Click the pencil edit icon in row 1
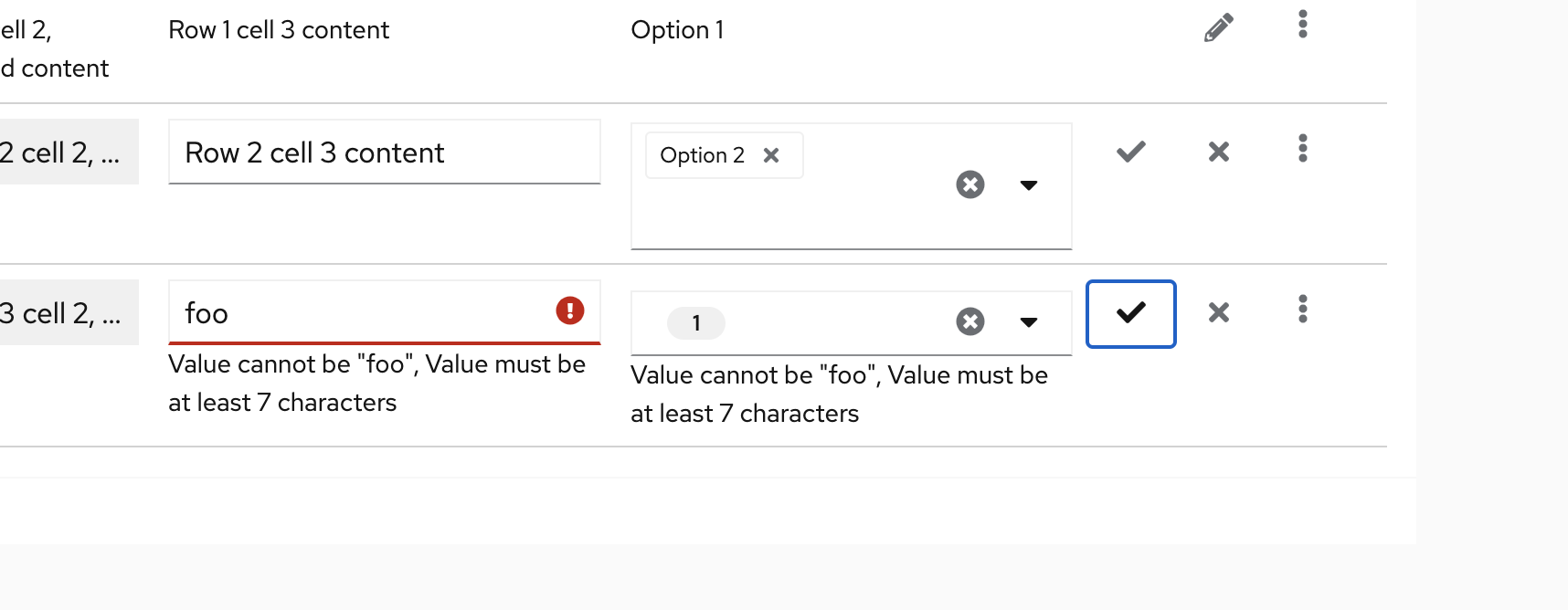 pyautogui.click(x=1219, y=28)
